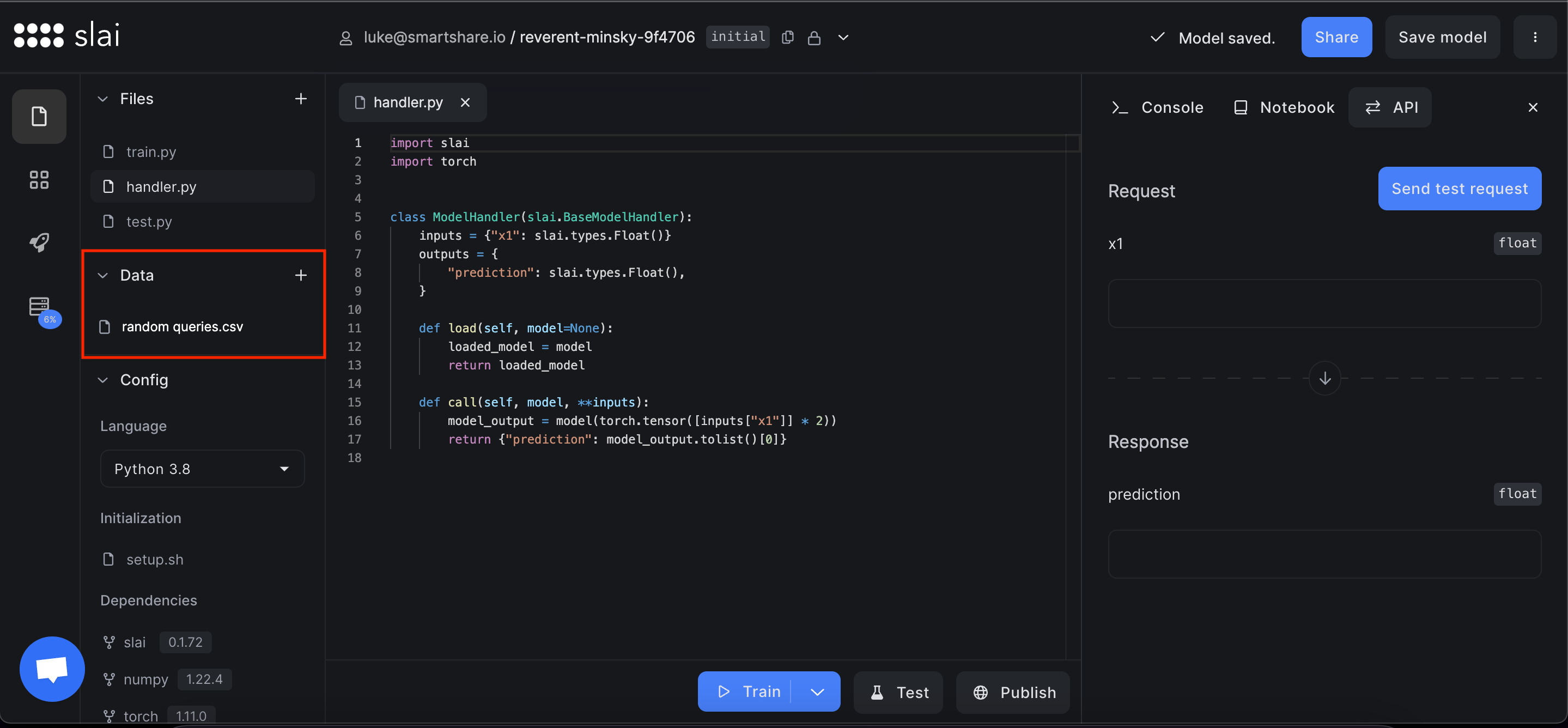Click the 'Model saved.' status text

click(x=1226, y=38)
